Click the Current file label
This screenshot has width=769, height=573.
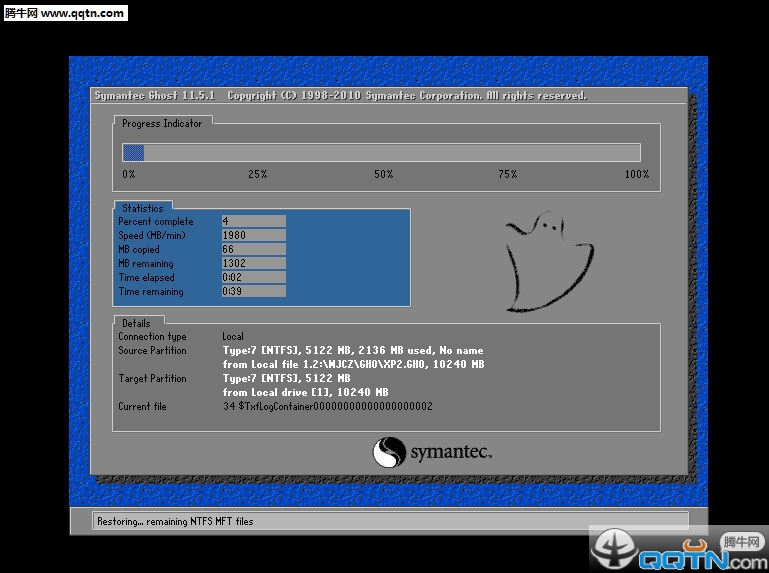(x=142, y=406)
